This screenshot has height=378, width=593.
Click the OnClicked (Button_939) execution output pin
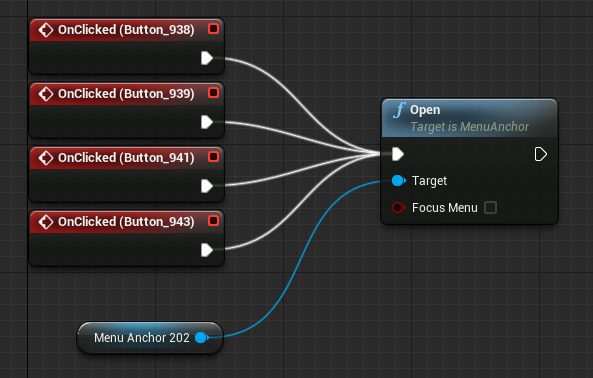pos(207,122)
